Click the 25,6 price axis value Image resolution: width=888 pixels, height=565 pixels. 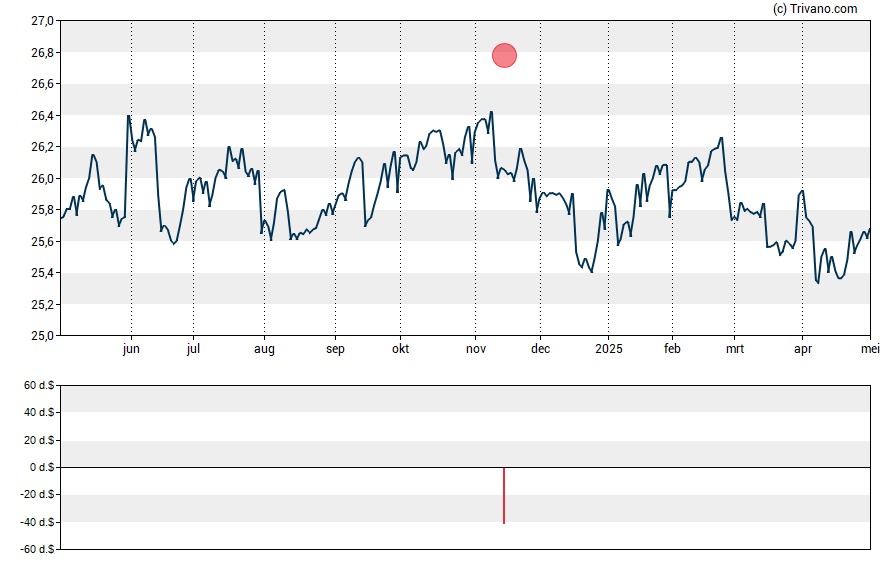coord(42,242)
